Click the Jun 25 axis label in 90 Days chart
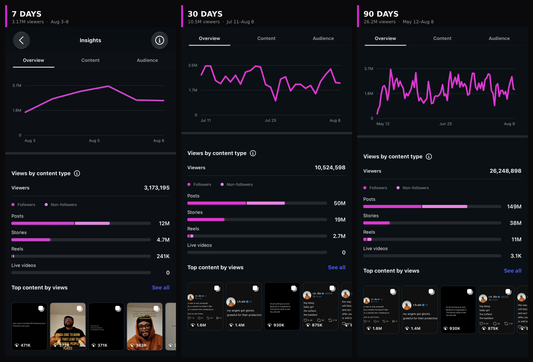This screenshot has height=362, width=533. (446, 124)
